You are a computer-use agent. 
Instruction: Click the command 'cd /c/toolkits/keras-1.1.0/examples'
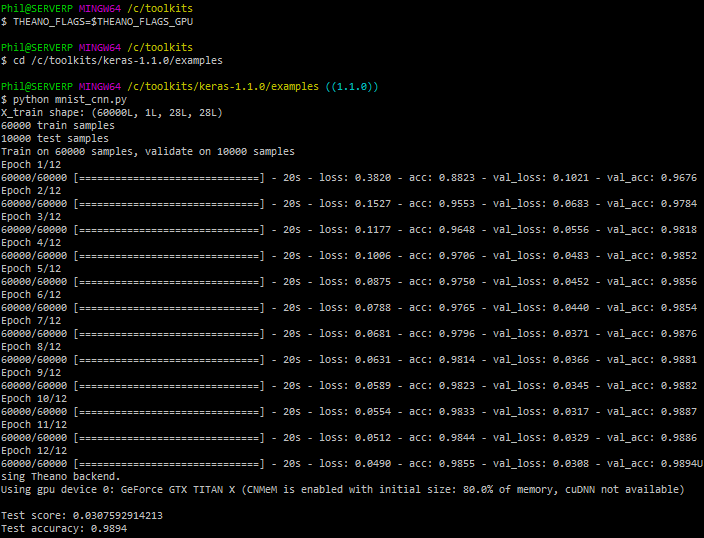(x=118, y=61)
